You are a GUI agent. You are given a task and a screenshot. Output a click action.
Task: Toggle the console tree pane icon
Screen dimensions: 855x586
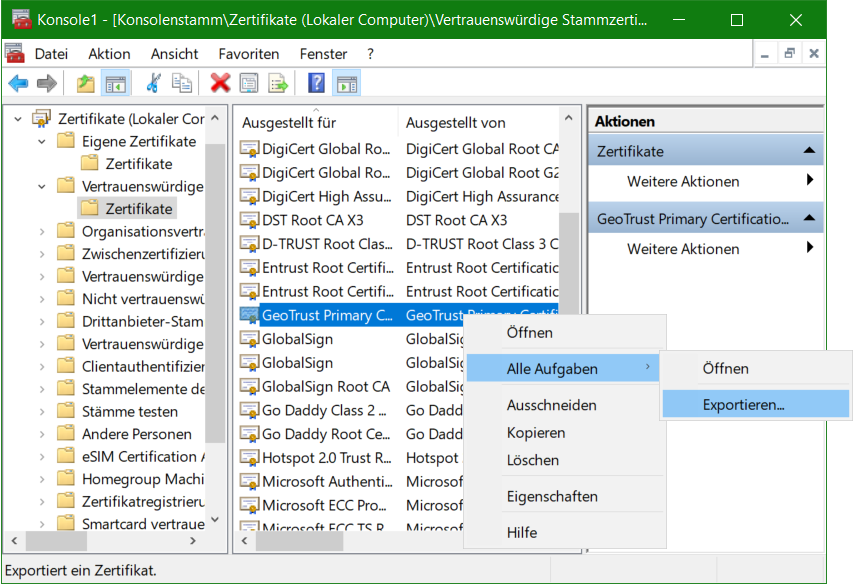(115, 83)
